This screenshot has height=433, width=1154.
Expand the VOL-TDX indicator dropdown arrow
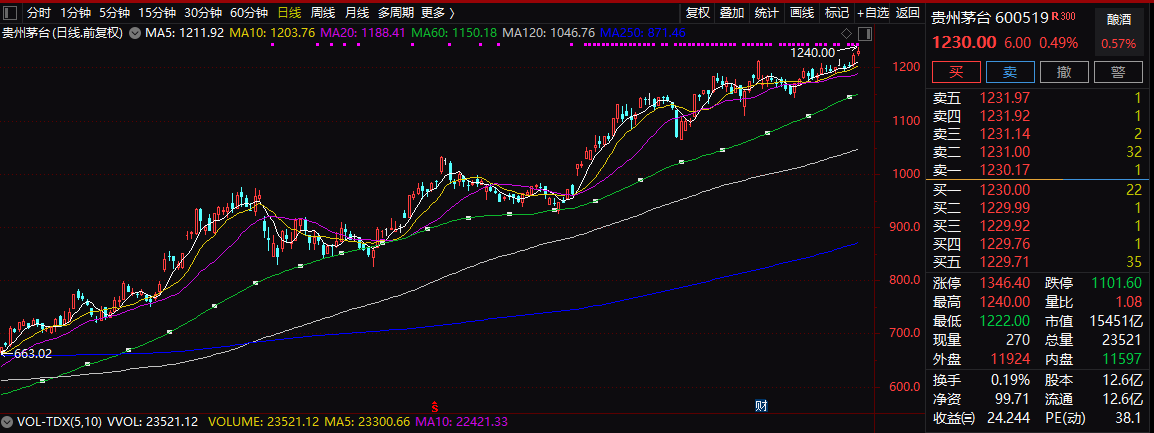7,422
